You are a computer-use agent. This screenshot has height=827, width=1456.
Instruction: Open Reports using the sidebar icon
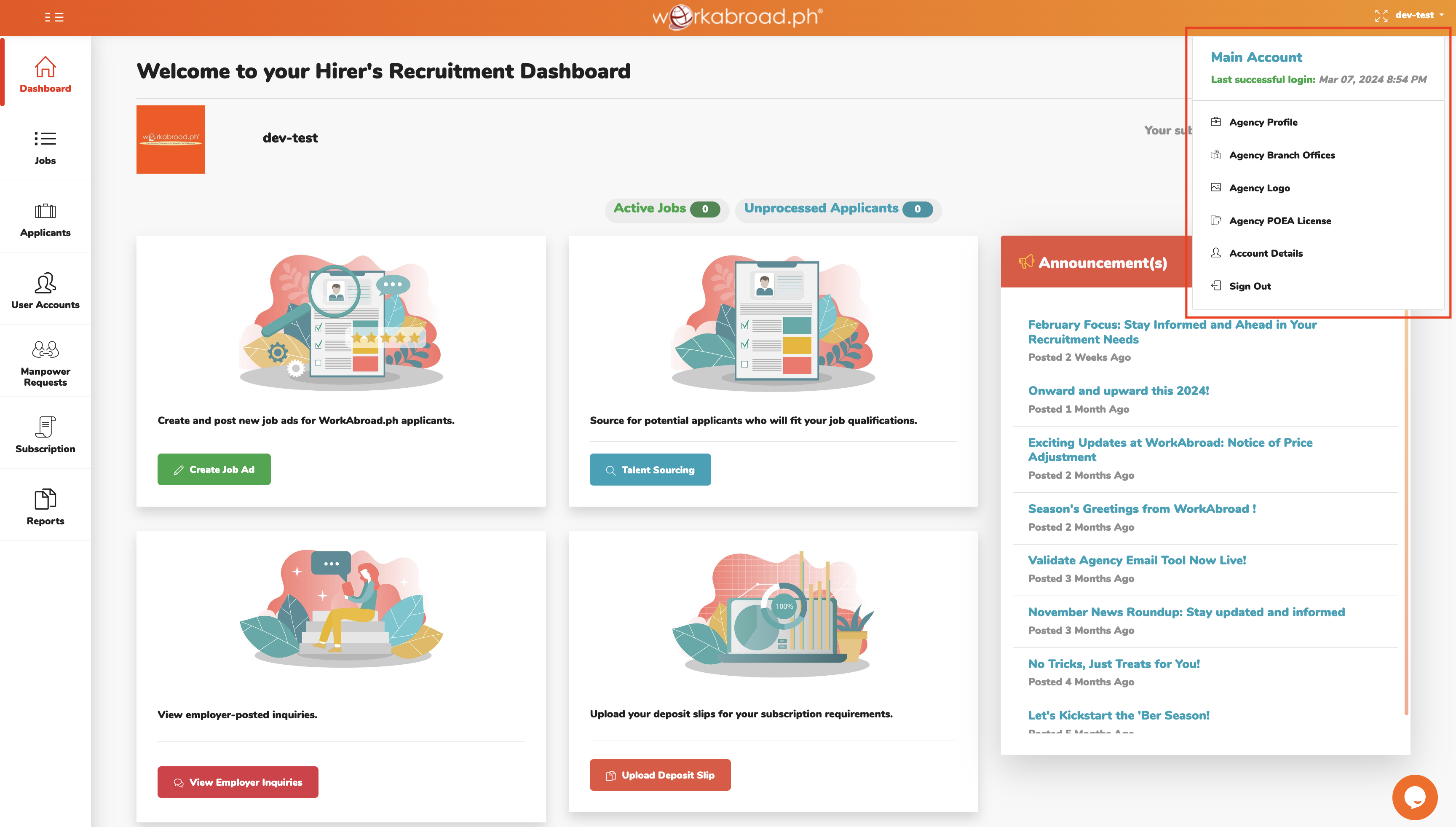pyautogui.click(x=45, y=499)
